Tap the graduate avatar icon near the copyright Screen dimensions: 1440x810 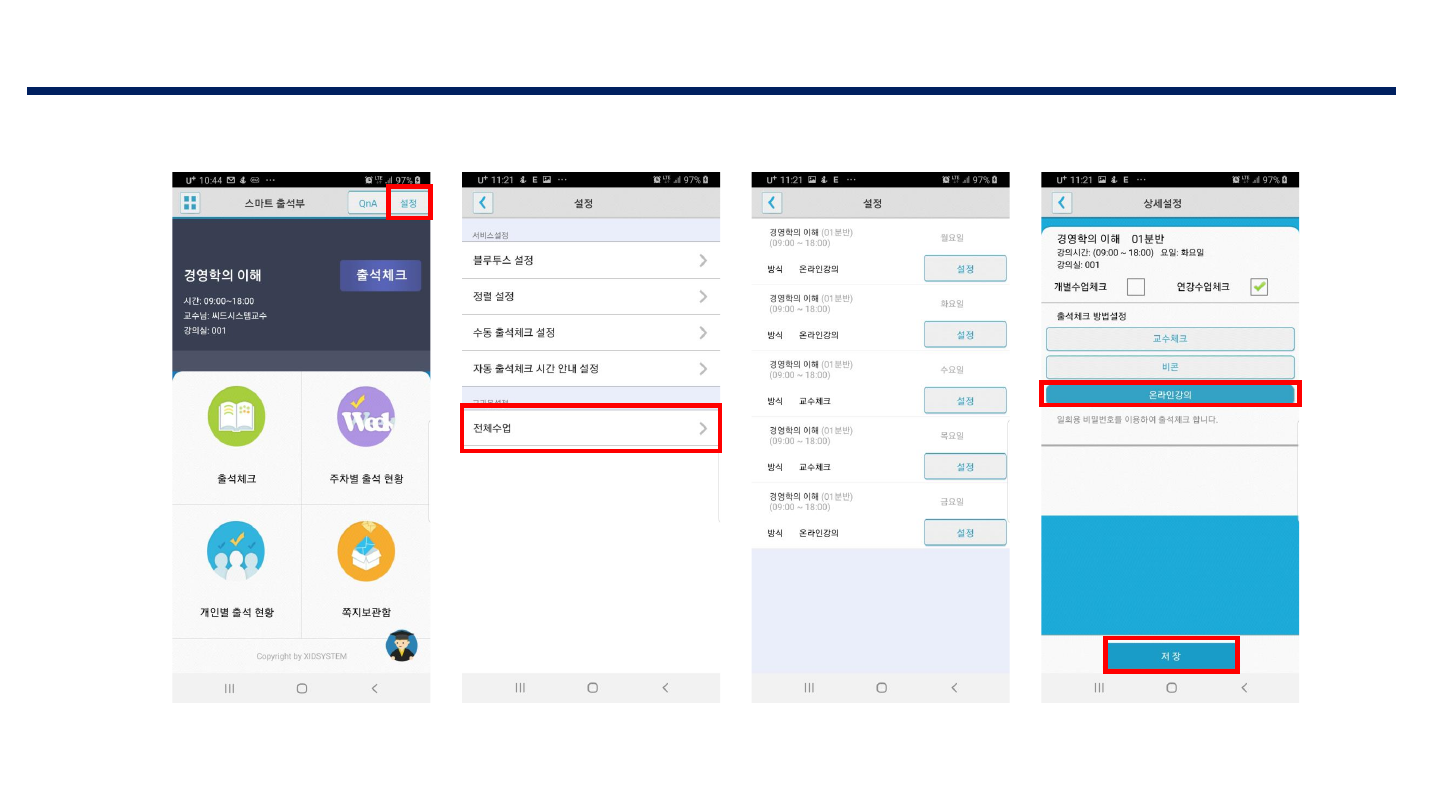[402, 646]
